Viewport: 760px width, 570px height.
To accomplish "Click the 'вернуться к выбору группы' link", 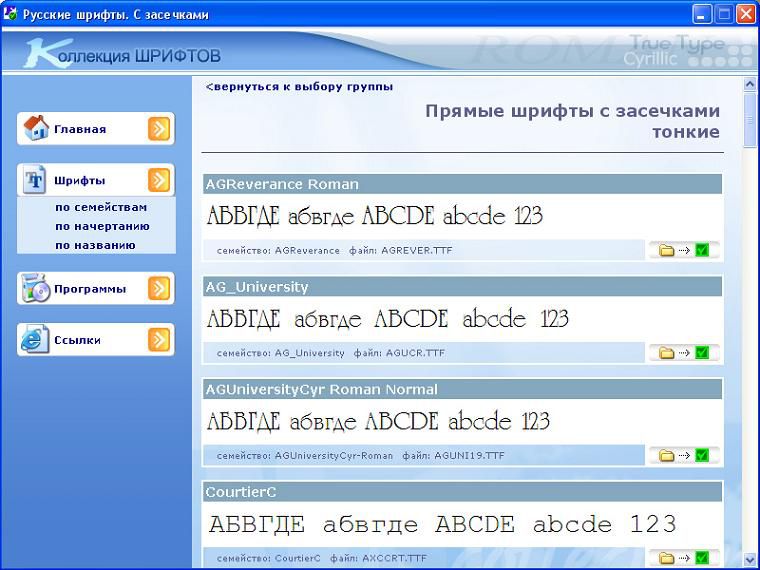I will 299,87.
